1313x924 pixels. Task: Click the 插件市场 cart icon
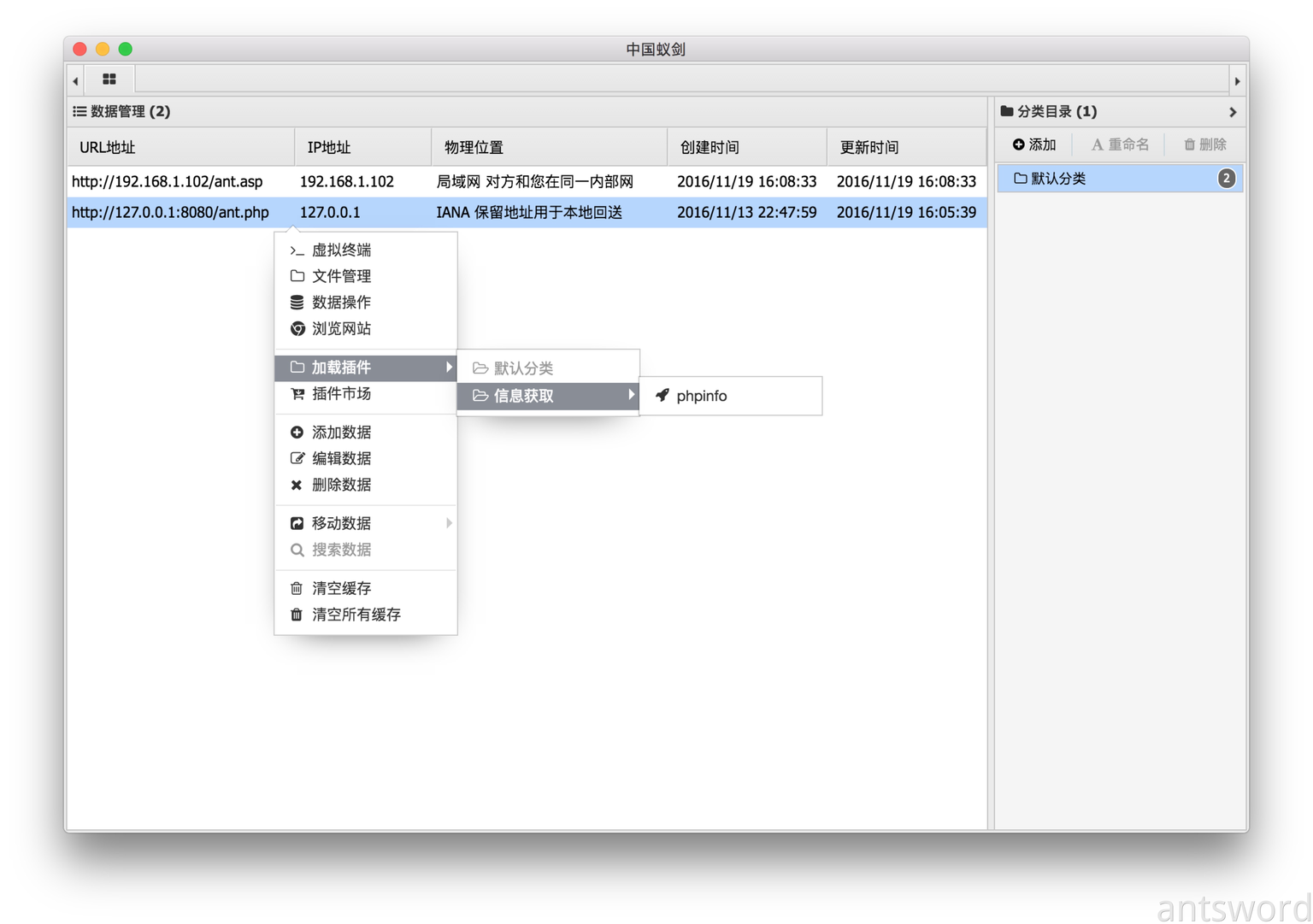pos(297,394)
